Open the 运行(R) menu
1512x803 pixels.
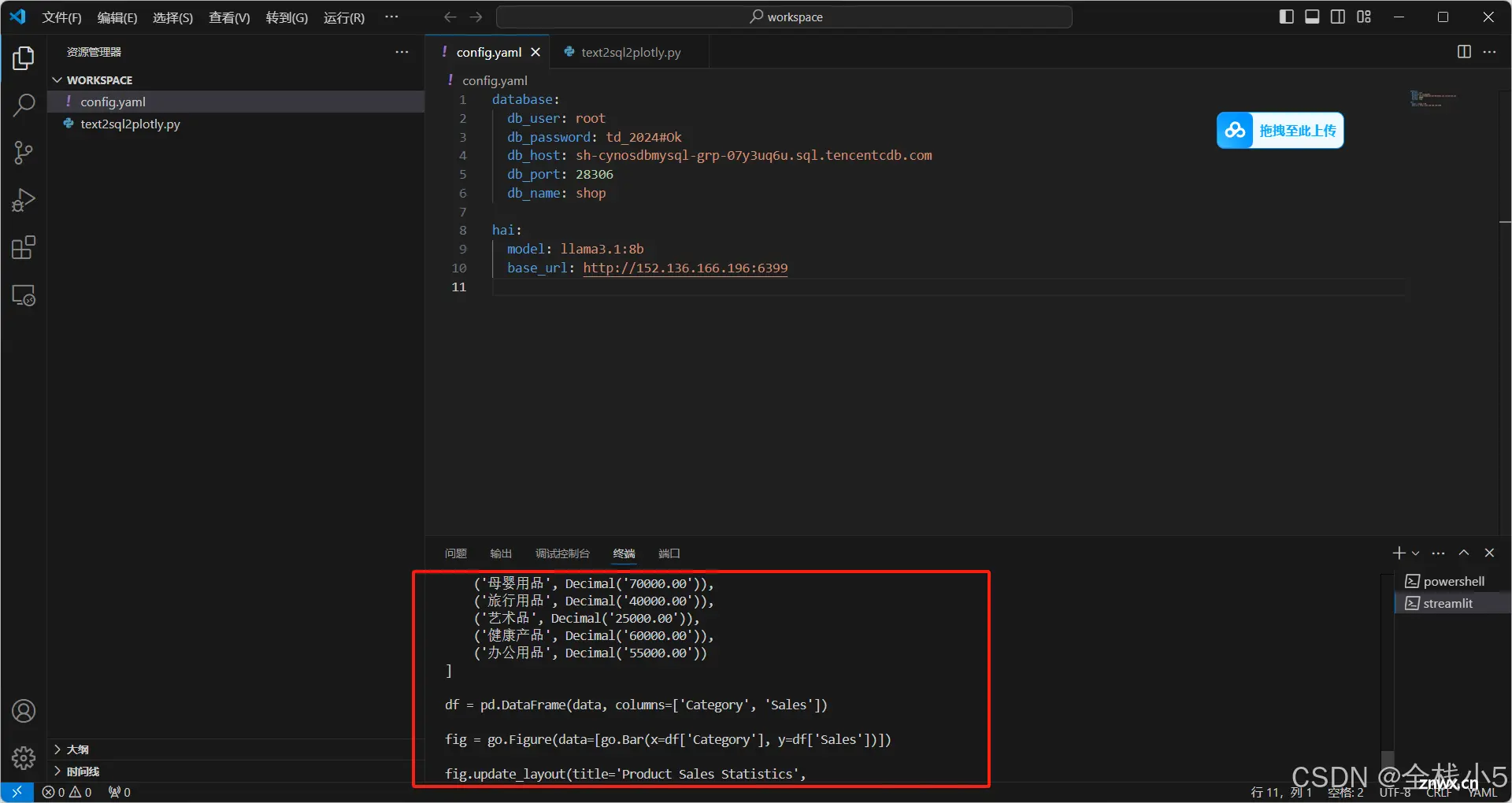[344, 17]
